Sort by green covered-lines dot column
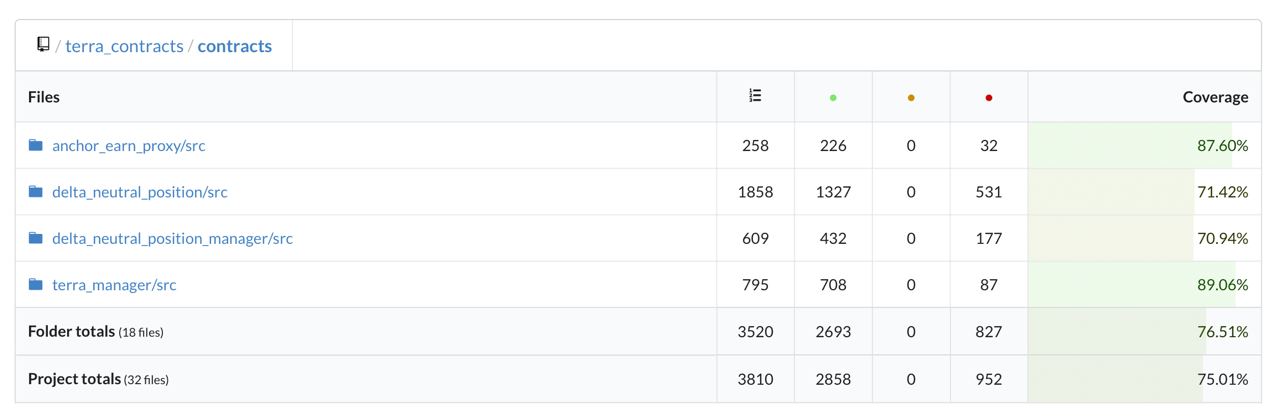 (x=833, y=98)
